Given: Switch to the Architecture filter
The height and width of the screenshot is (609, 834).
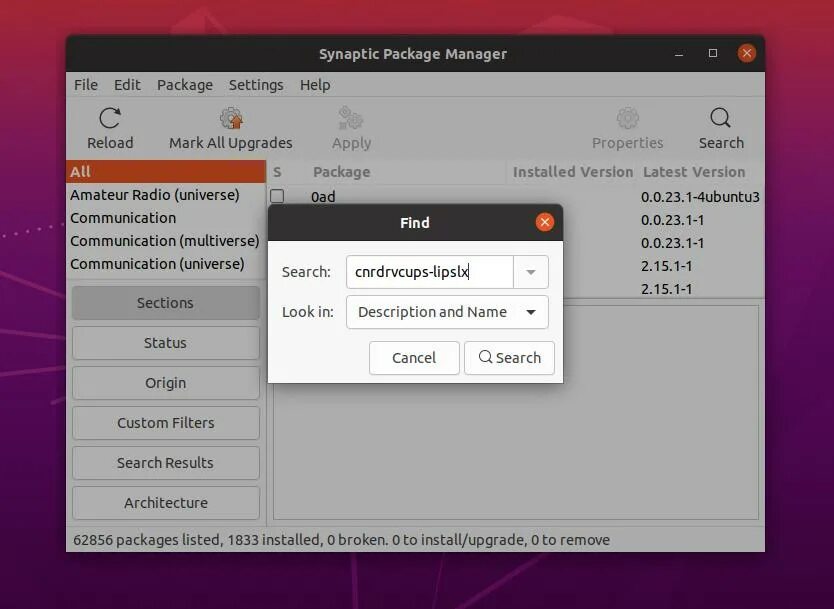Looking at the screenshot, I should click(x=165, y=503).
